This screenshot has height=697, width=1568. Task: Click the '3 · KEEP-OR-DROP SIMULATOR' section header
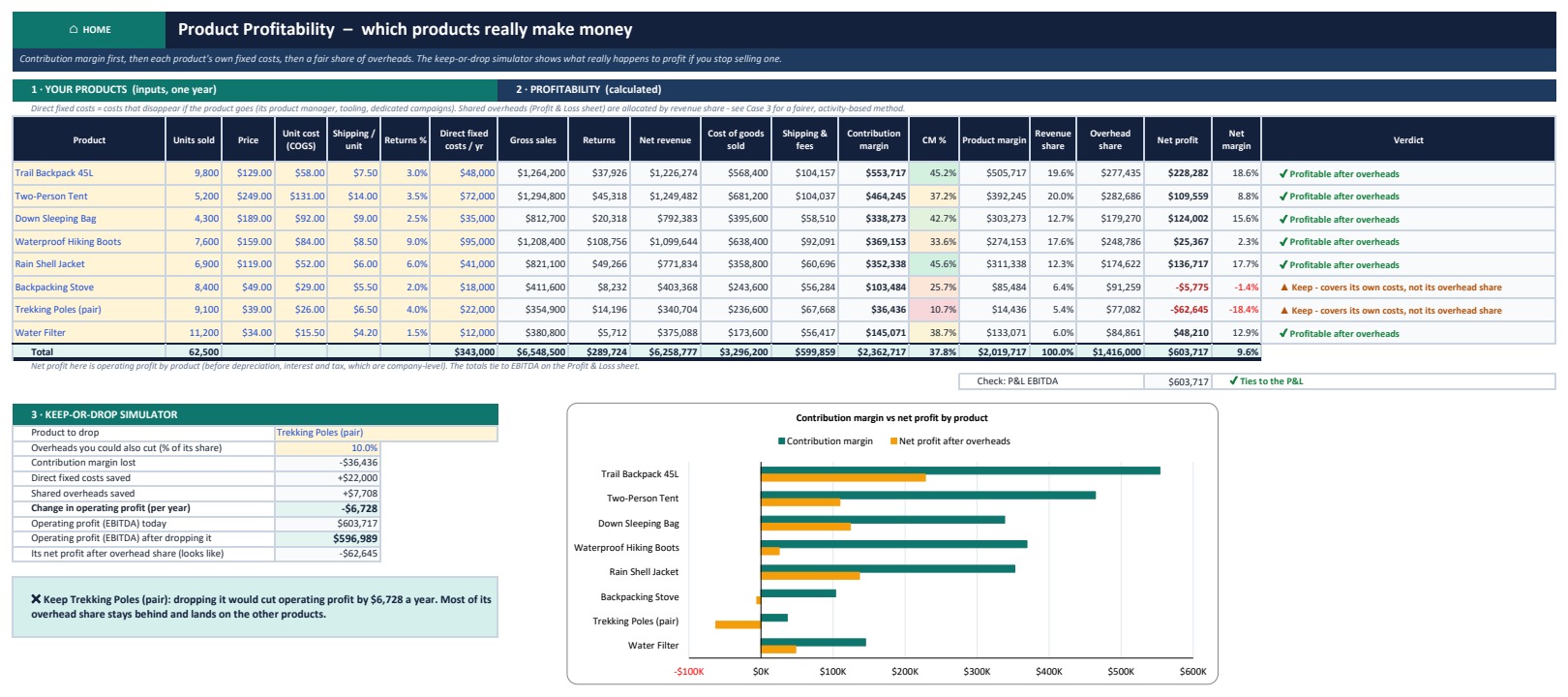click(x=256, y=414)
